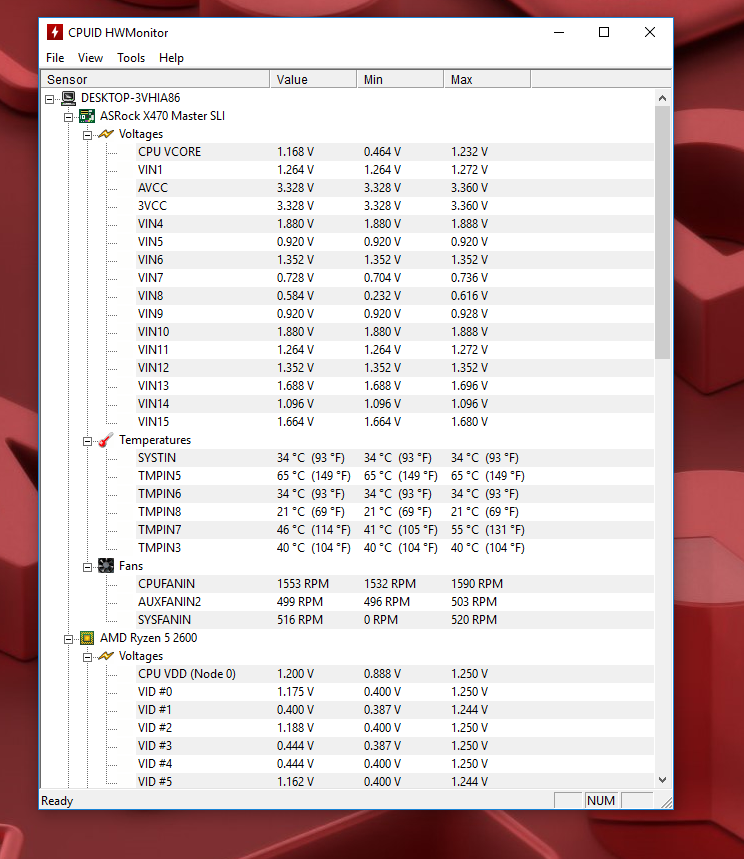Screen dimensions: 744x859
Task: Select the TMPIN5 temperature row
Action: tap(395, 476)
